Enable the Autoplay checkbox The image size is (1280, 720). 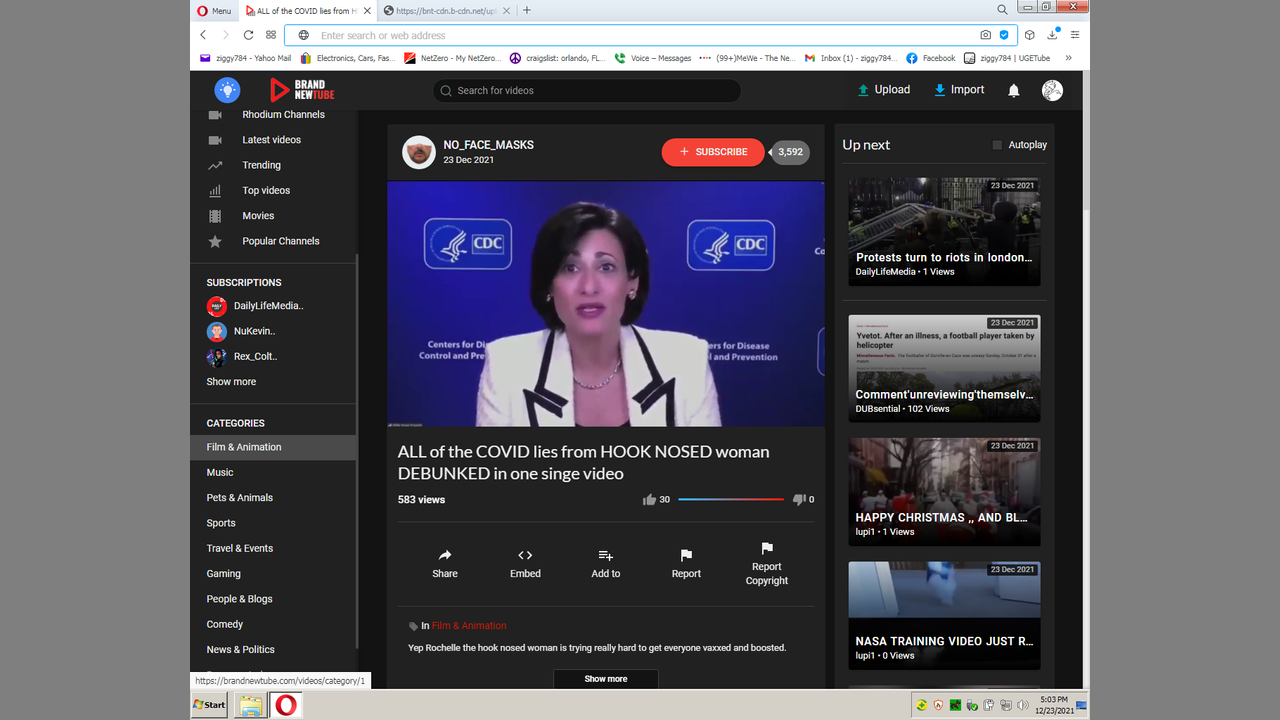997,145
